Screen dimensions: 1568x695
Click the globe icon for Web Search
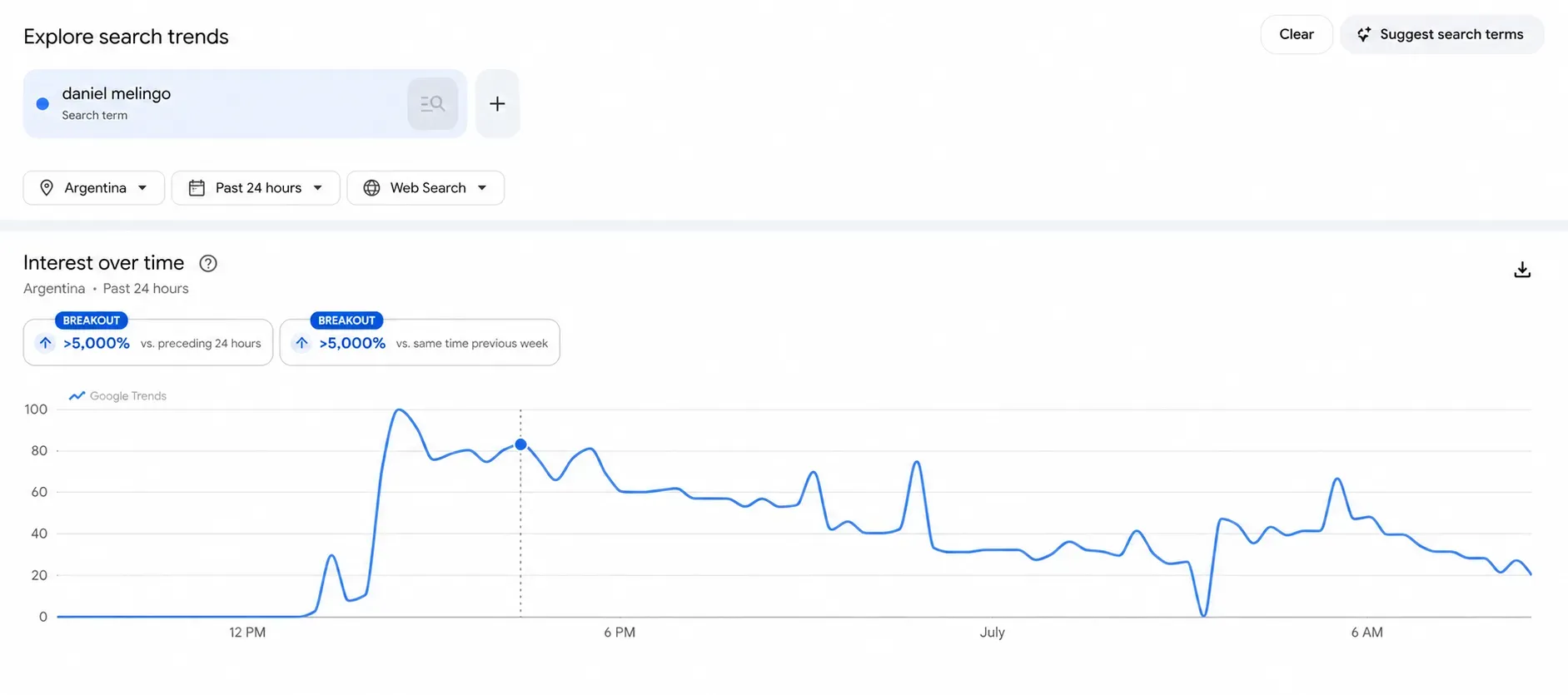371,188
